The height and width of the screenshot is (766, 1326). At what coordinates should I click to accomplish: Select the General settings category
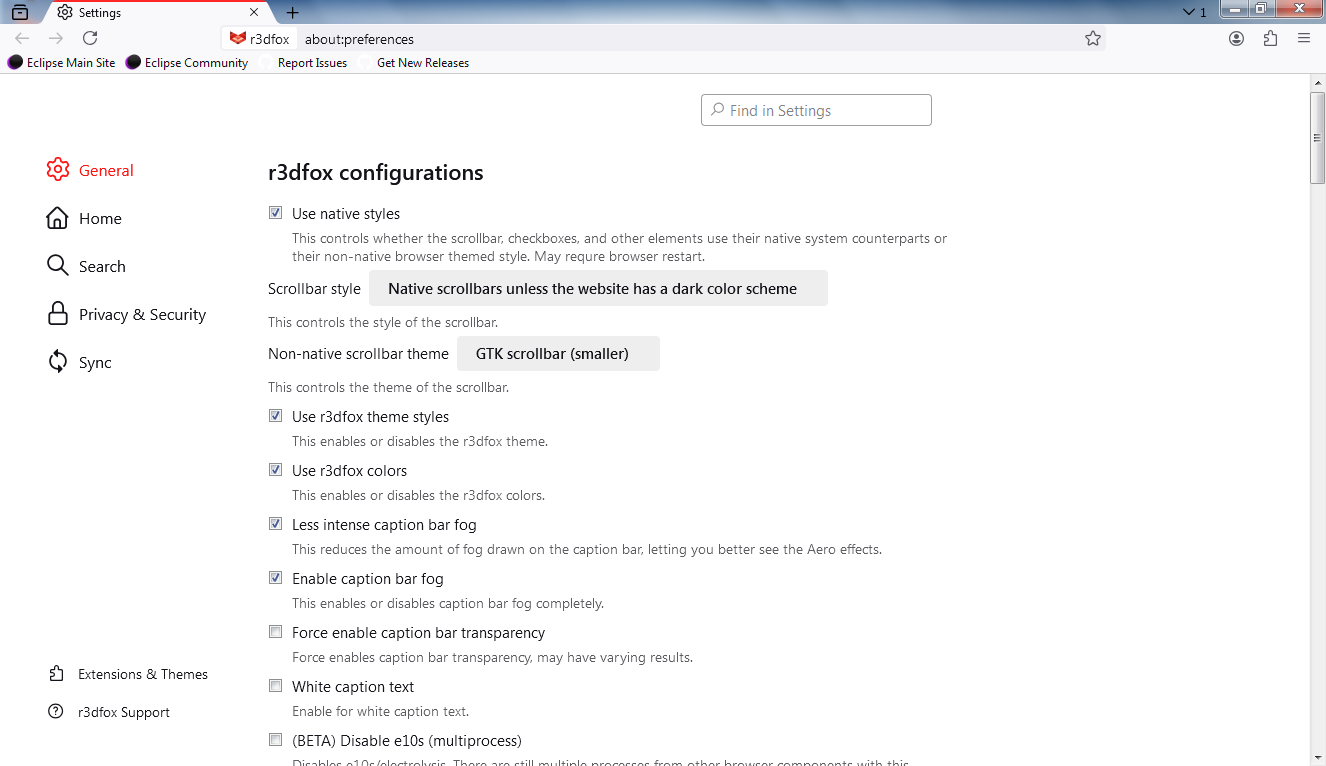point(90,170)
